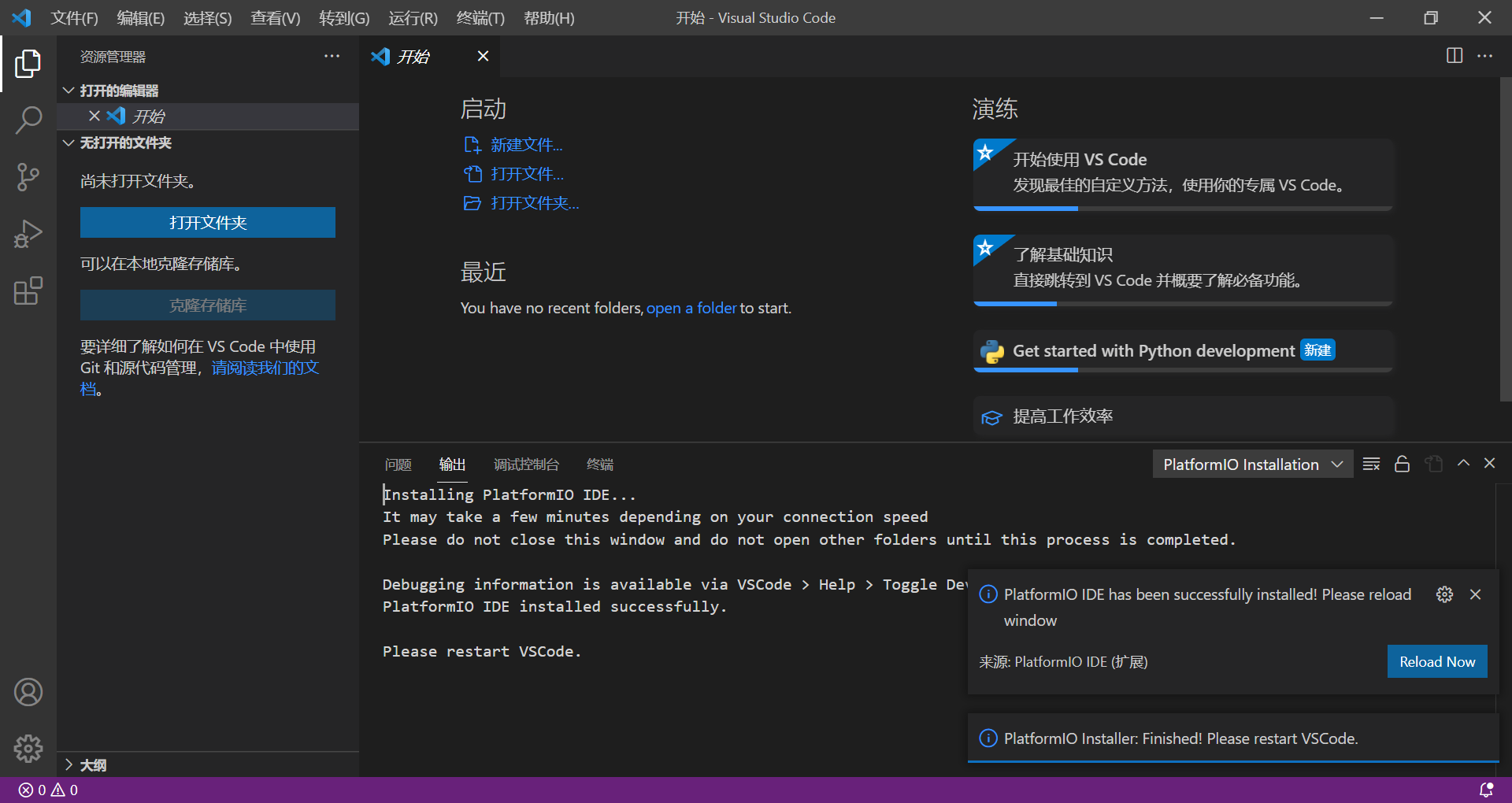Viewport: 1512px width, 803px height.
Task: Open the 了解基础知识 walkthrough
Action: pos(1184,269)
